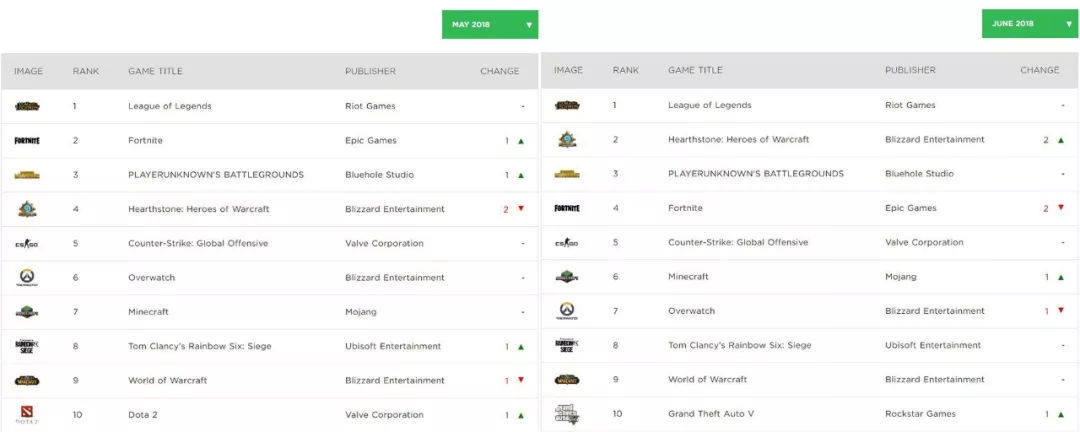Click Minecraft logo in May table

[x=28, y=312]
